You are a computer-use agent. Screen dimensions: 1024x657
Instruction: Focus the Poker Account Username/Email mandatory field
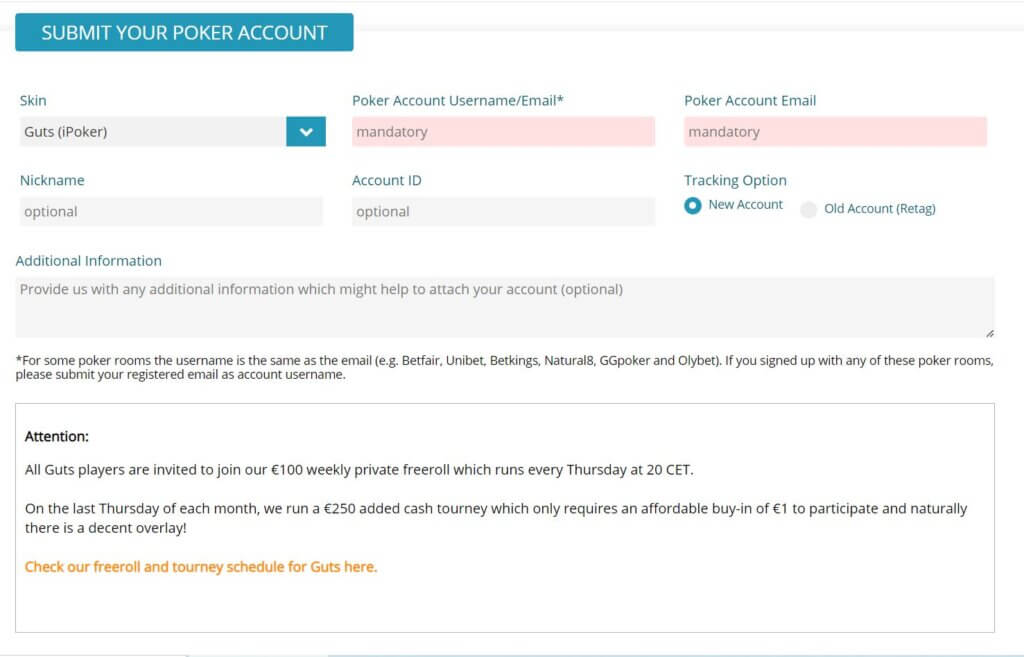click(x=503, y=132)
